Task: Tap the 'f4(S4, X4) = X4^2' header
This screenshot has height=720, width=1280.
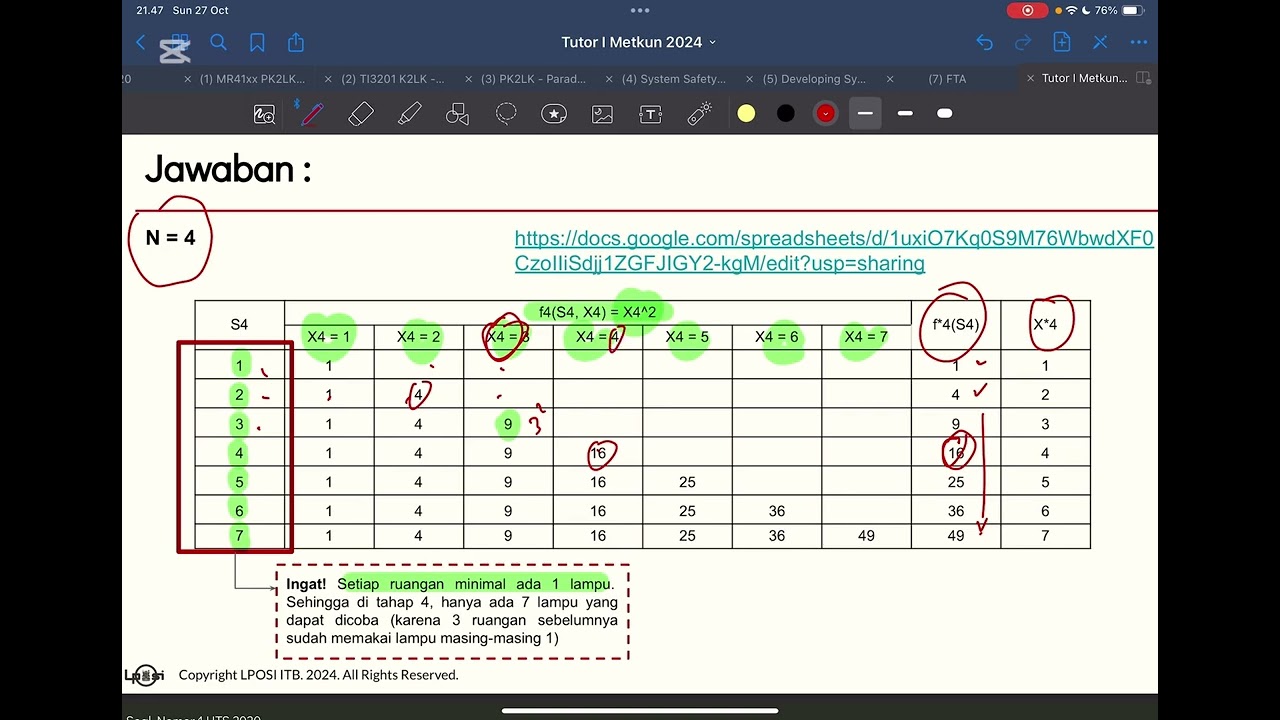Action: coord(598,312)
